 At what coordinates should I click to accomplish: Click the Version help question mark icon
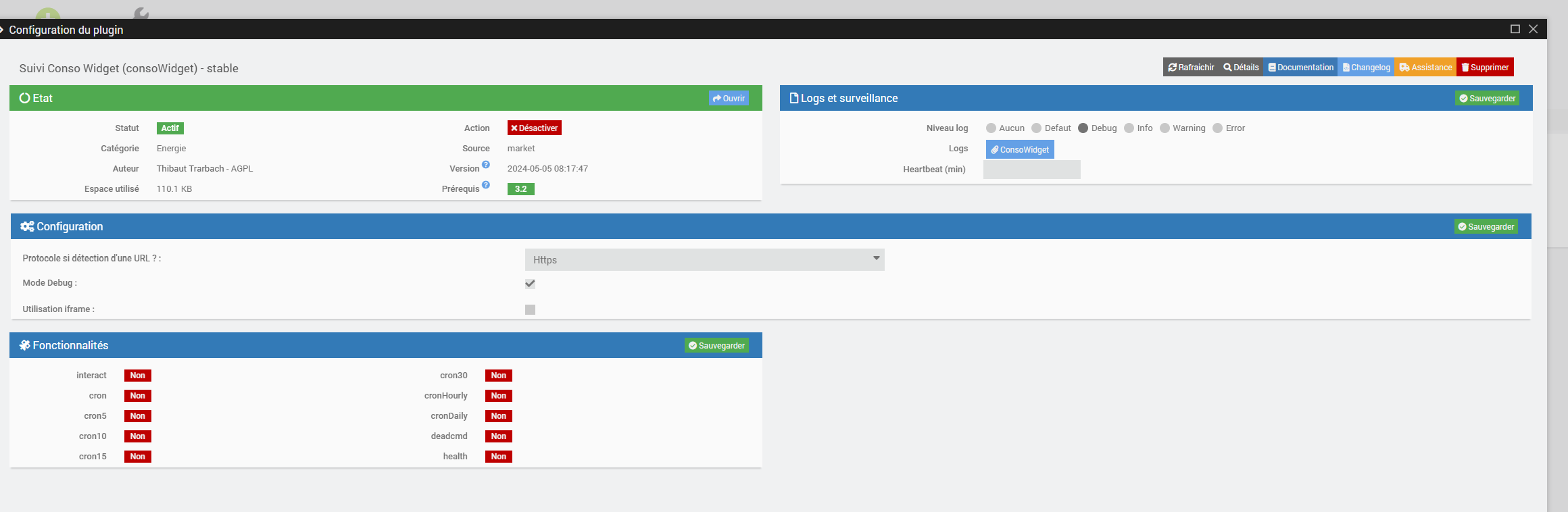point(485,165)
